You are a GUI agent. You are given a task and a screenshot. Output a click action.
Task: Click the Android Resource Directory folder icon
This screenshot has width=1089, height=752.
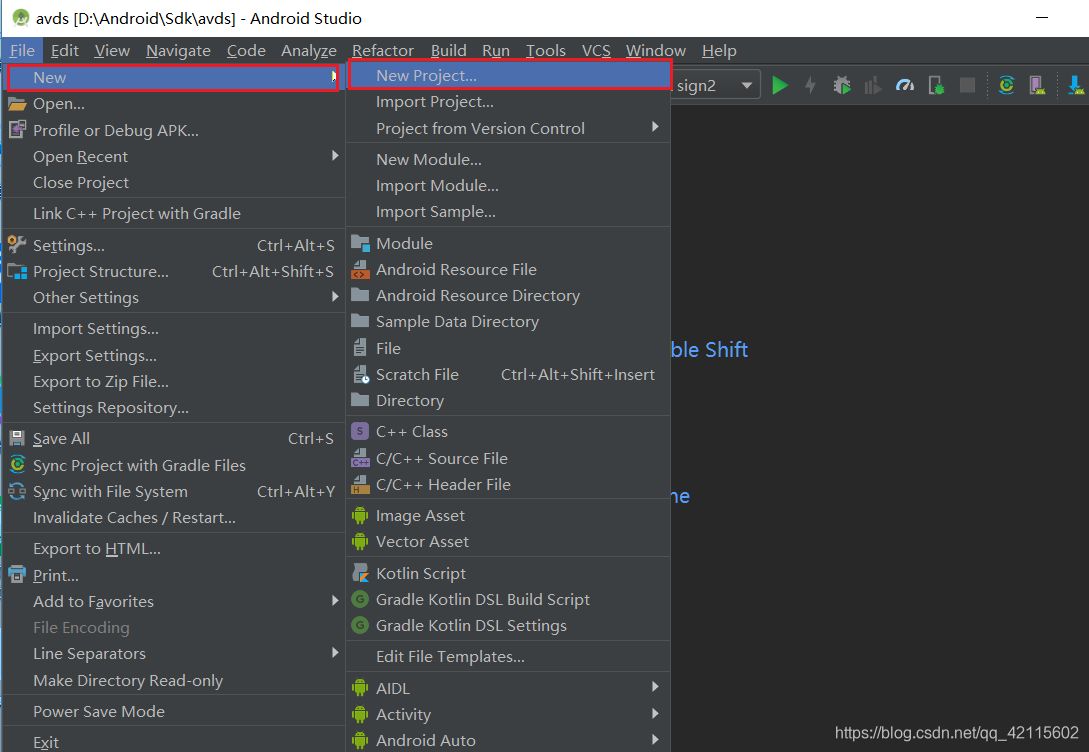tap(360, 295)
